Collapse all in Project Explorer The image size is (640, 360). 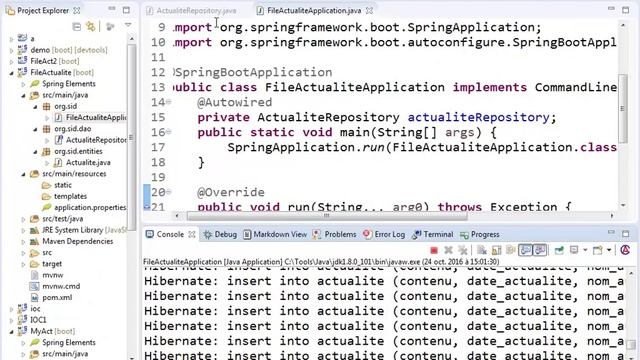pyautogui.click(x=76, y=27)
